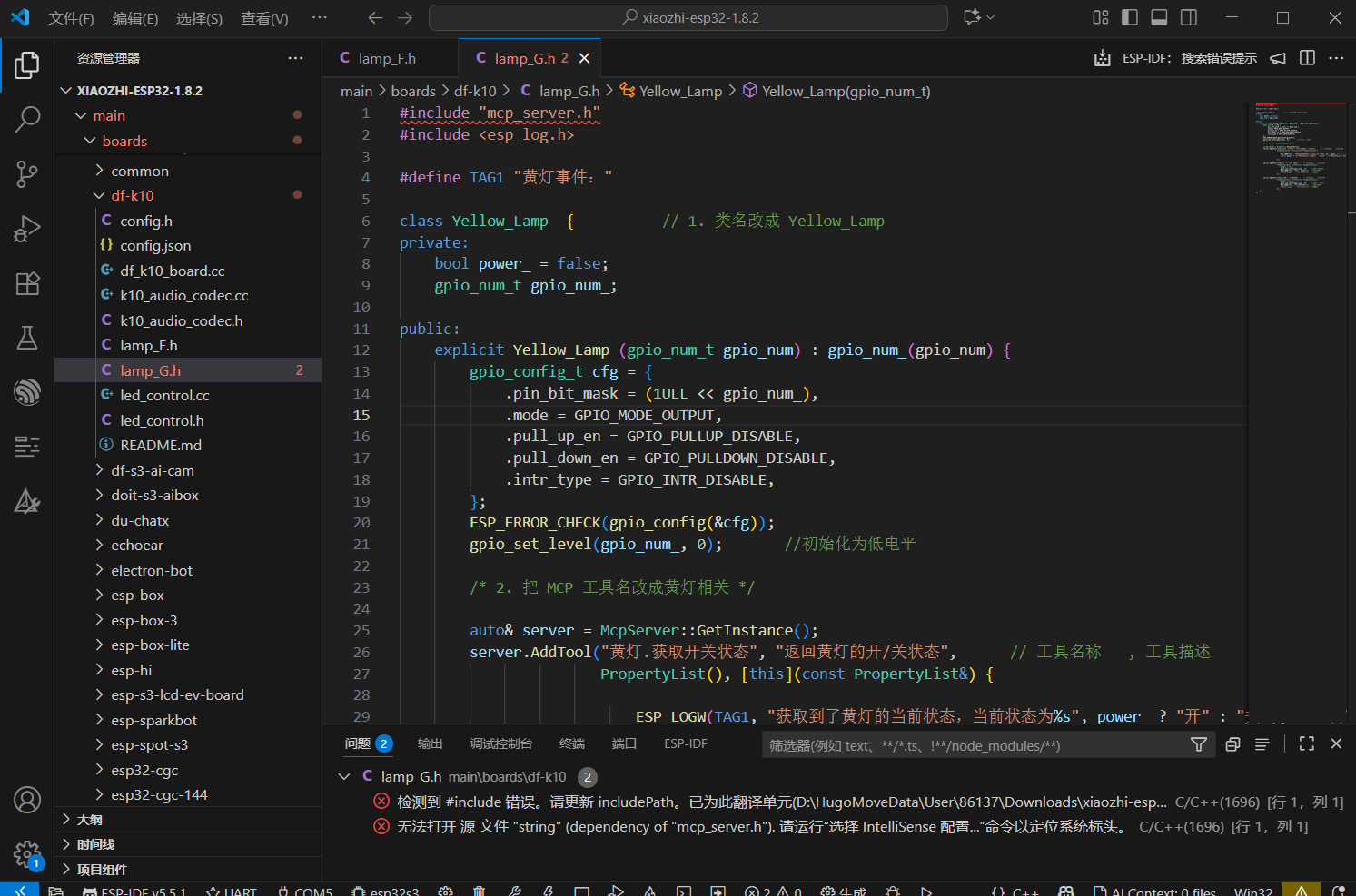Image resolution: width=1356 pixels, height=896 pixels.
Task: Click the split editor right icon
Action: pyautogui.click(x=1307, y=58)
